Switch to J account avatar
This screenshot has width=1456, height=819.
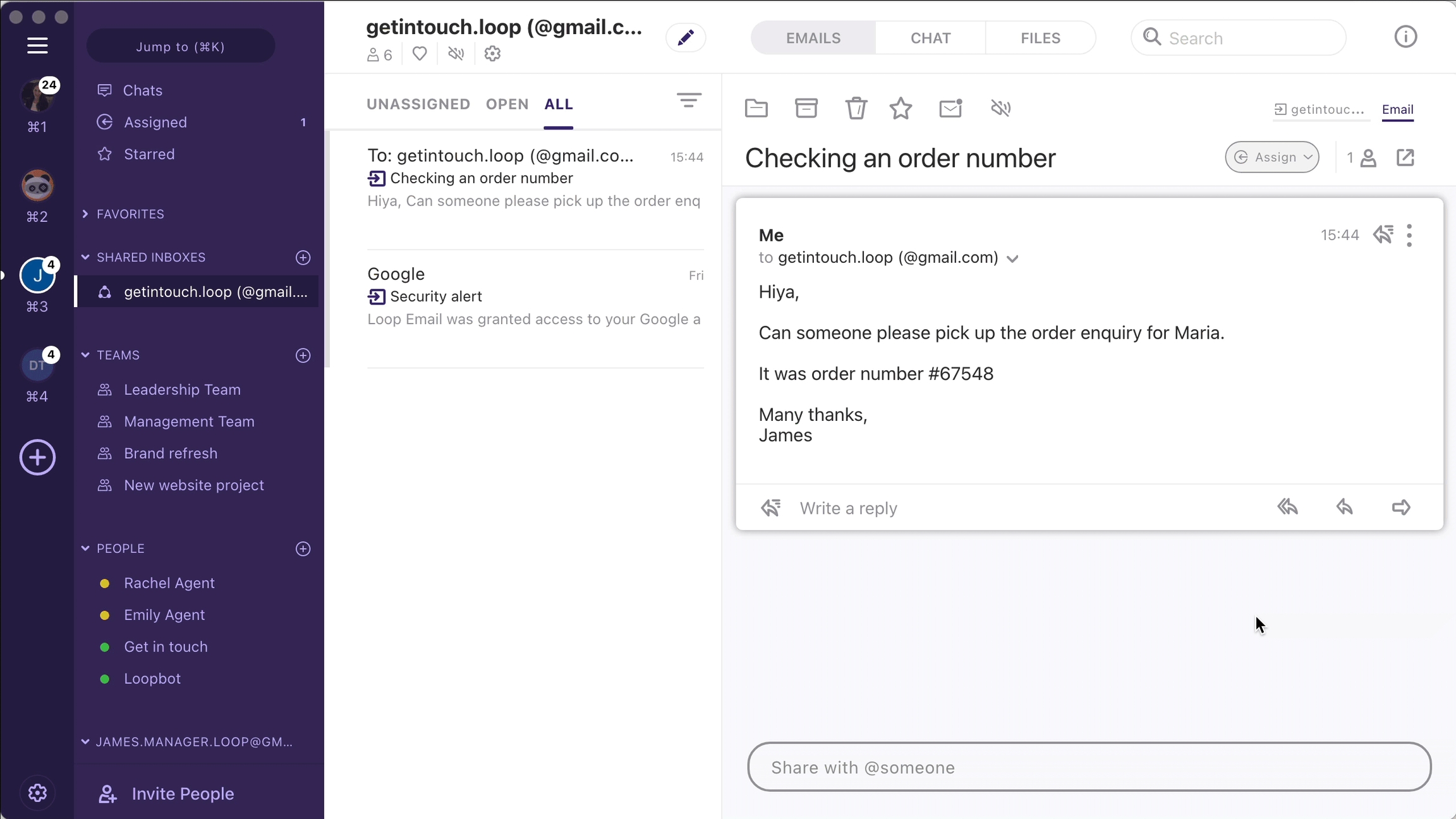37,276
